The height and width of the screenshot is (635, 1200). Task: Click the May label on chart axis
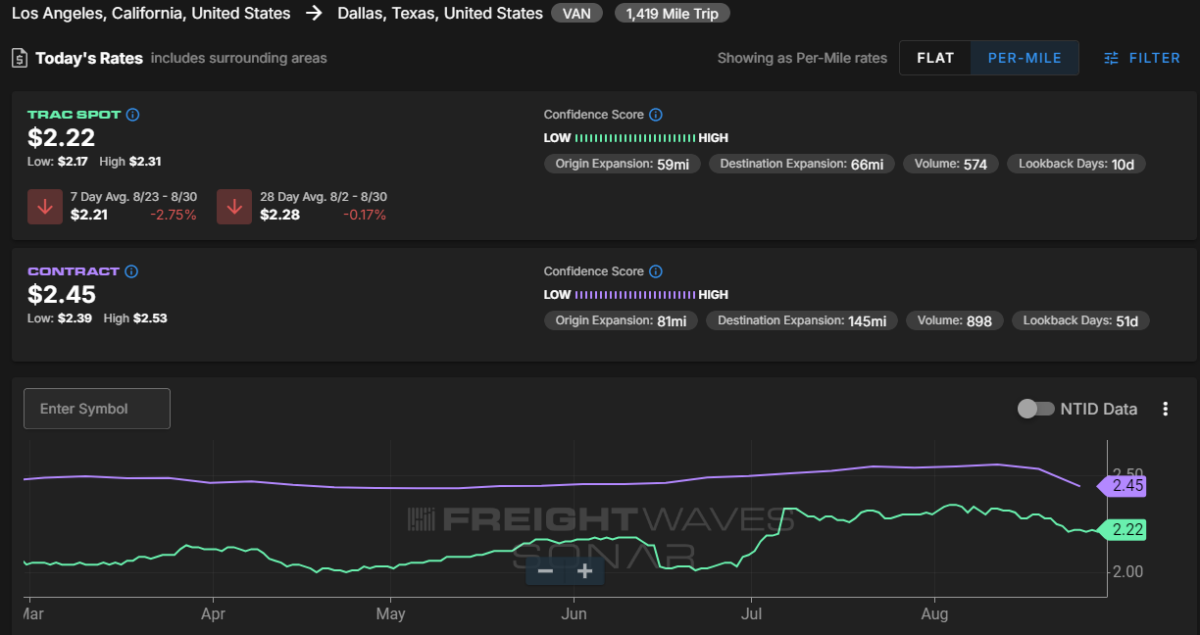coord(390,612)
